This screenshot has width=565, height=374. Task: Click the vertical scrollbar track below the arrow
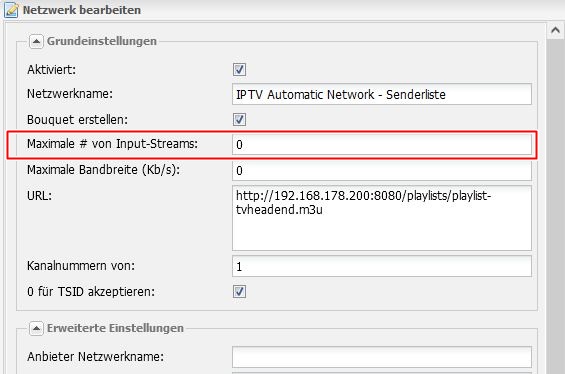point(555,206)
